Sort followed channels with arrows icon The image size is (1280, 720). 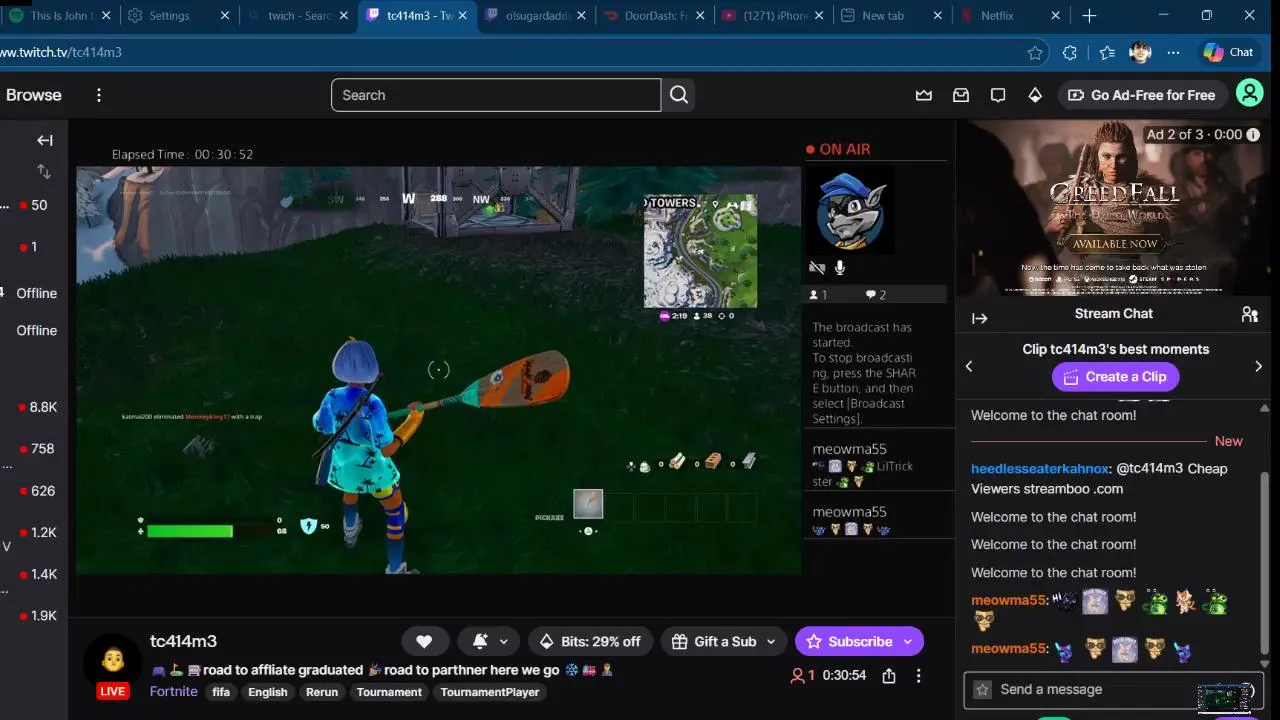tap(43, 172)
